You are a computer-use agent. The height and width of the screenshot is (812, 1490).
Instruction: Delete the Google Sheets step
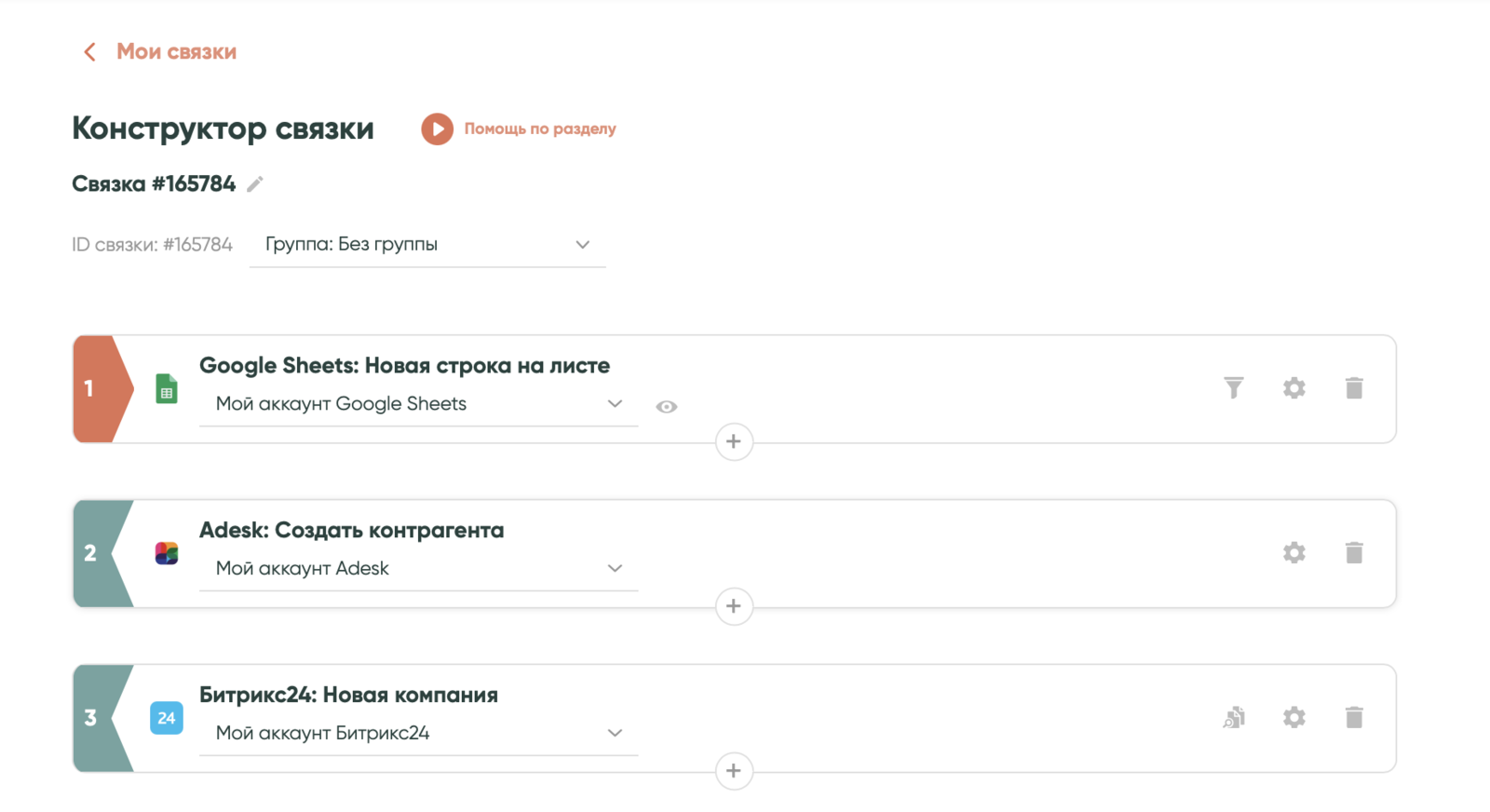point(1354,387)
